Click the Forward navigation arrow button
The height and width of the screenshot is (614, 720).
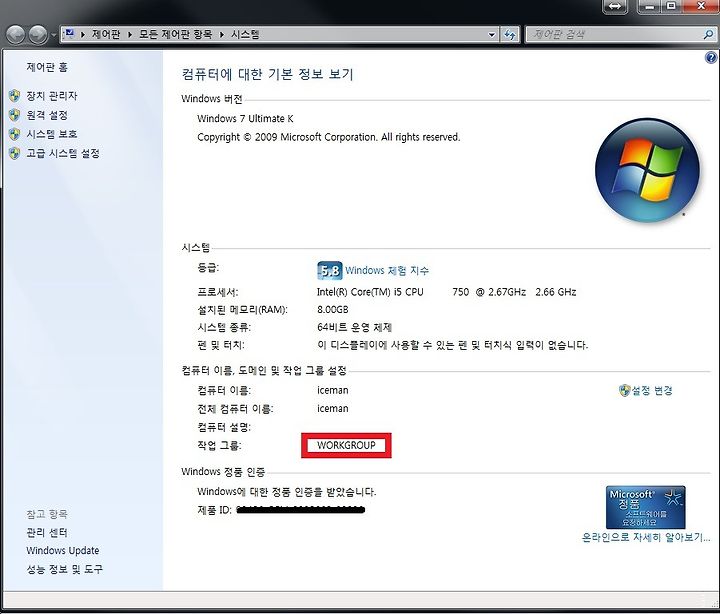pos(38,34)
